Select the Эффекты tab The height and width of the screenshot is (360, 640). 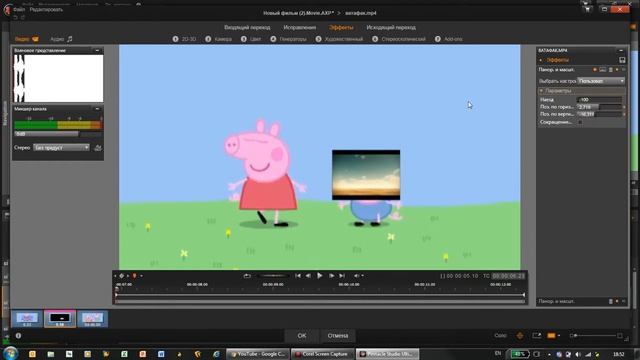pos(341,27)
